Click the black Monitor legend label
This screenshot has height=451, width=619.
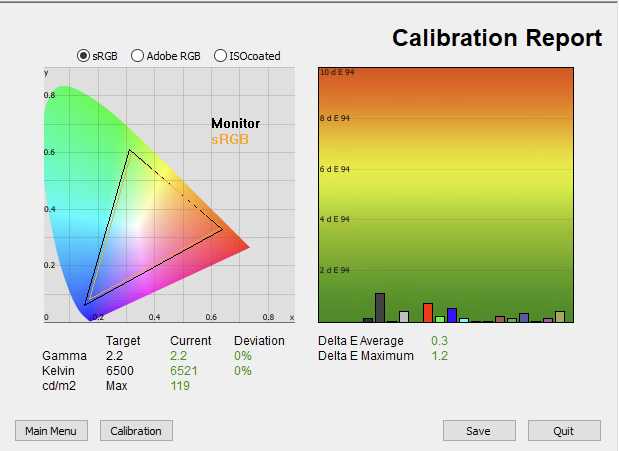[236, 123]
